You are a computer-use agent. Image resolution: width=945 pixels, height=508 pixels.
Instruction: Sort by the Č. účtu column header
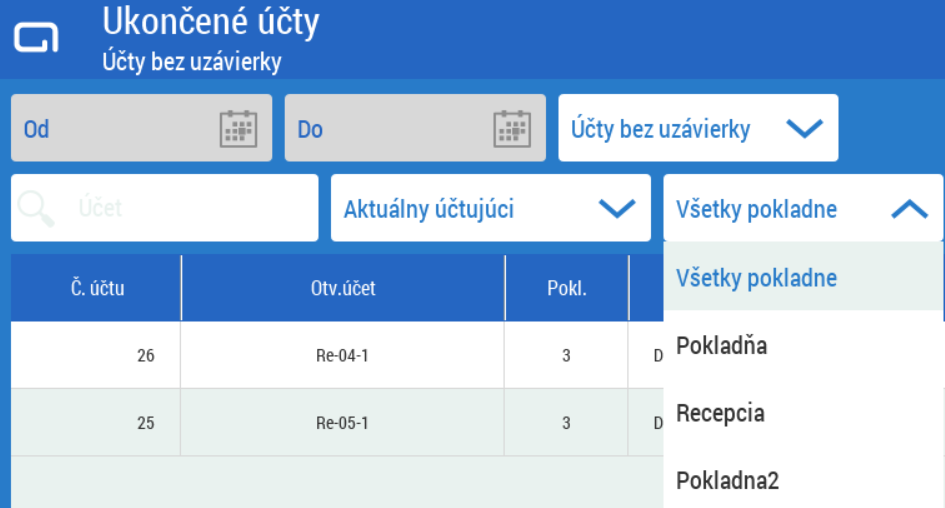[97, 289]
